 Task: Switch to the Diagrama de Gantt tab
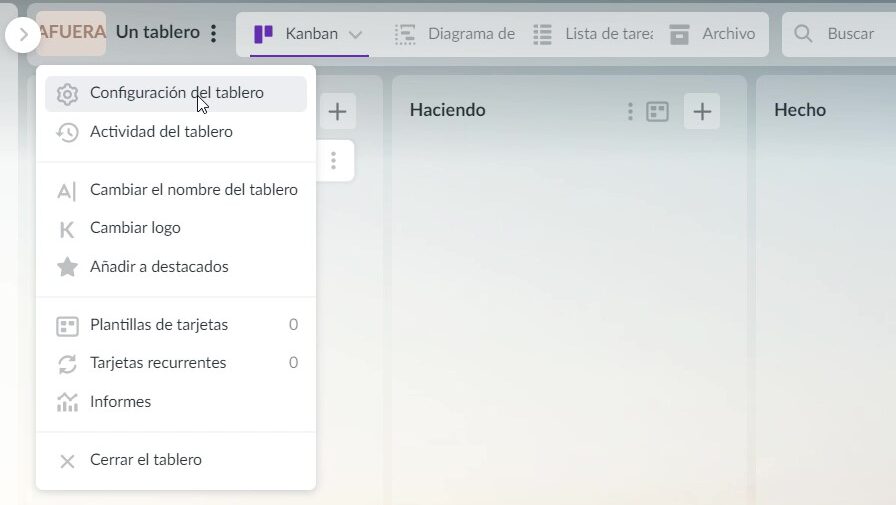tap(454, 34)
